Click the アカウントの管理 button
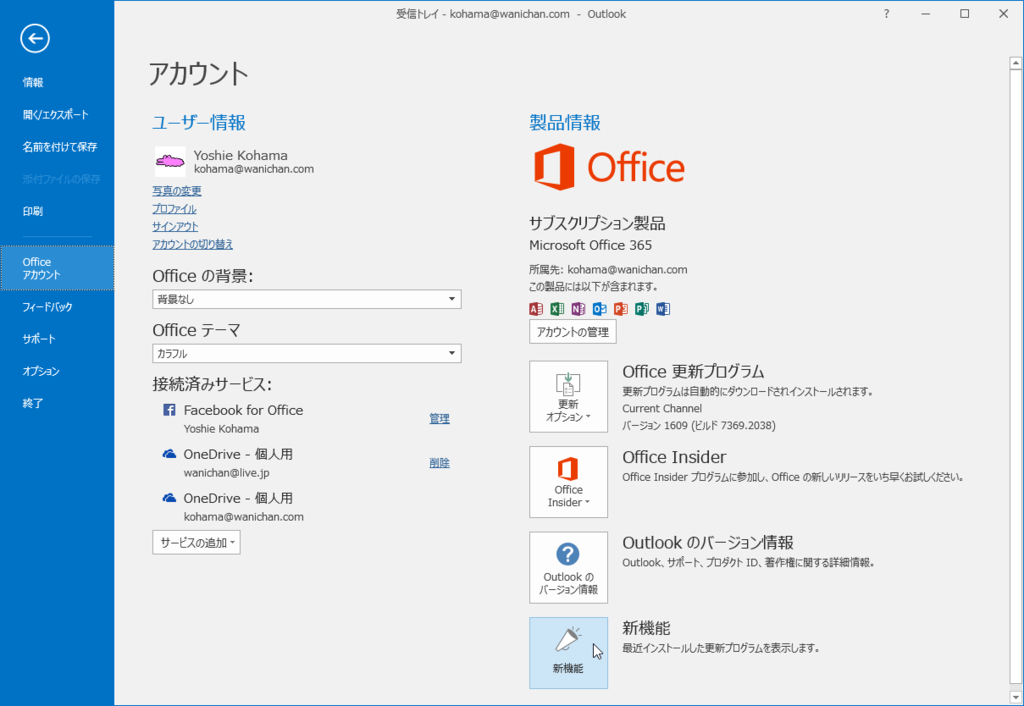 pos(573,332)
